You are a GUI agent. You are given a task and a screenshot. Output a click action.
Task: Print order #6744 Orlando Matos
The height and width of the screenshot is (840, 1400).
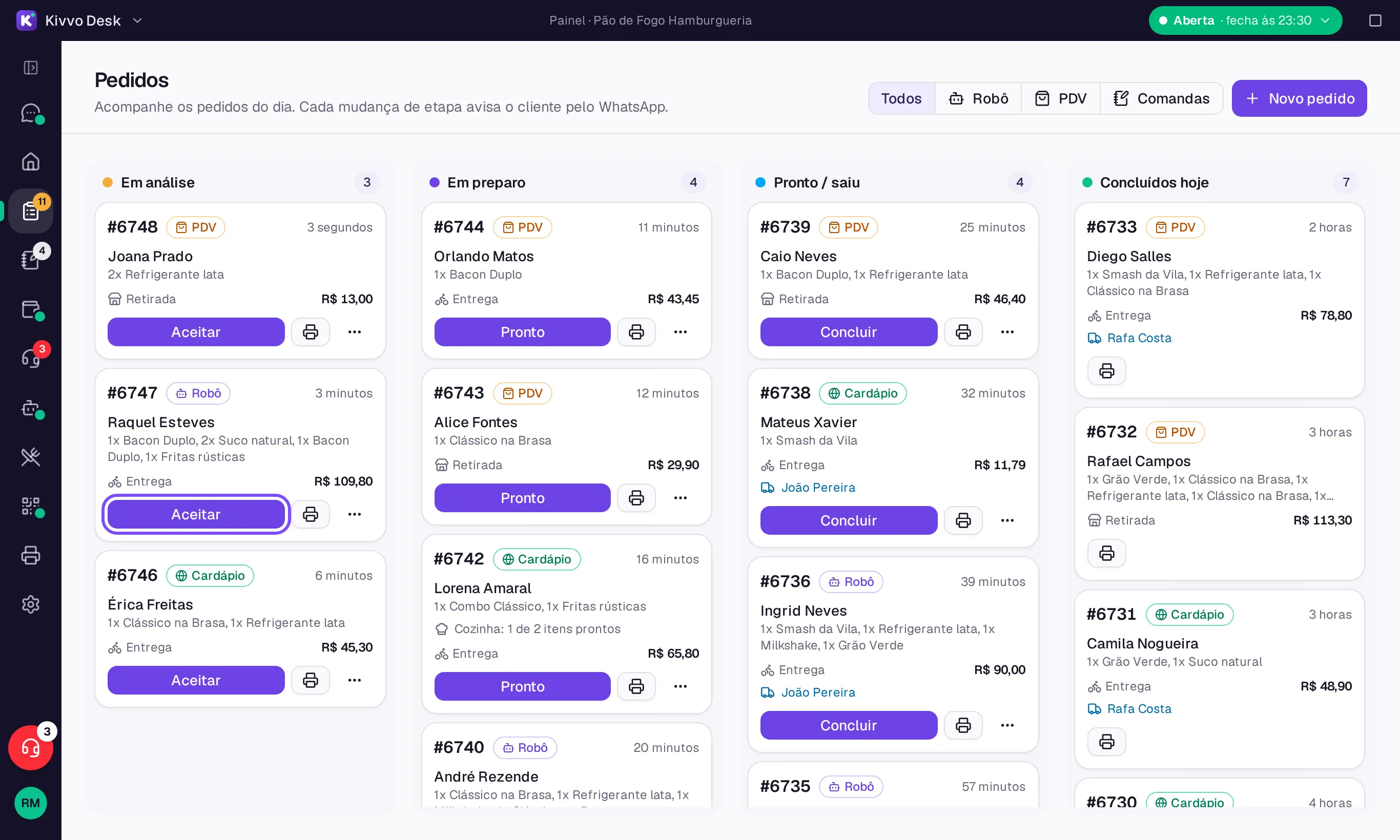tap(636, 332)
